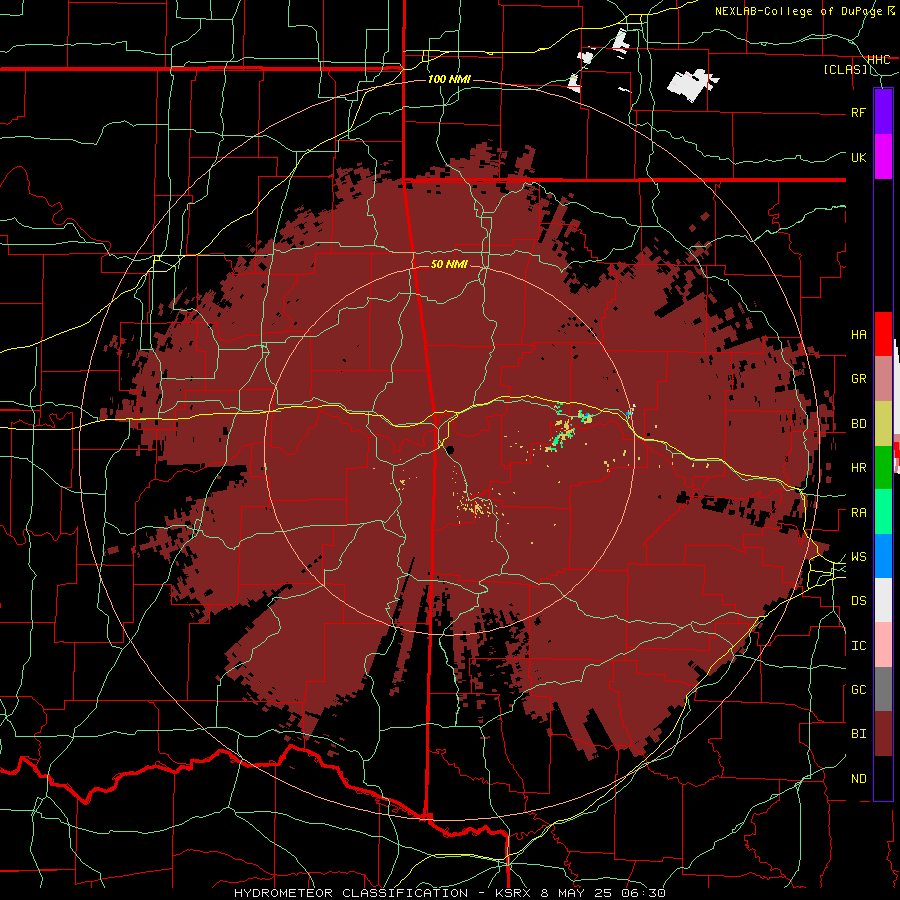The width and height of the screenshot is (900, 900).
Task: Click the RF legend label
Action: tap(858, 112)
